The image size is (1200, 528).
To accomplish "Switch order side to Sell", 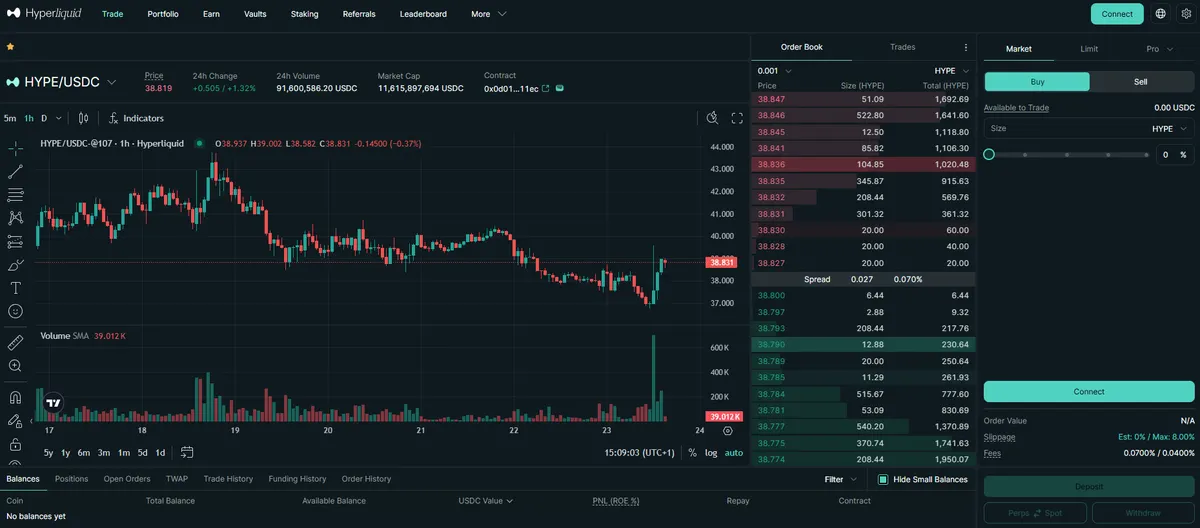I will [x=1141, y=82].
